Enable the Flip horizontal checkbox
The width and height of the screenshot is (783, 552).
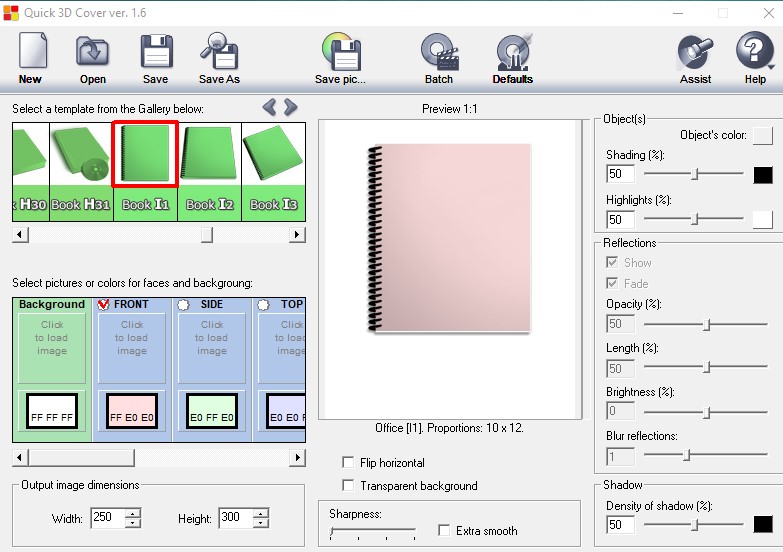[348, 463]
